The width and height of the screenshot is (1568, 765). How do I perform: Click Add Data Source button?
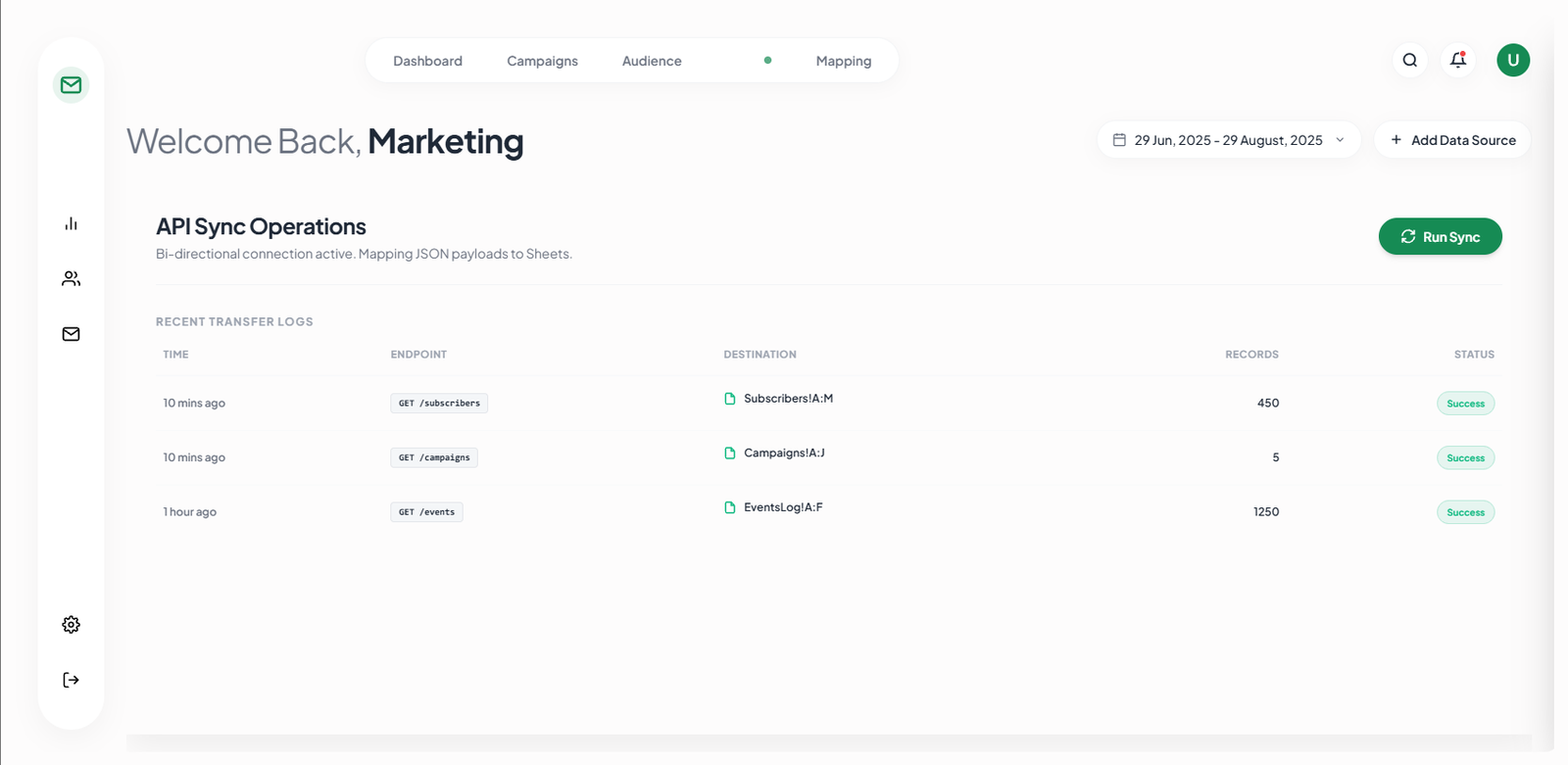(1452, 140)
